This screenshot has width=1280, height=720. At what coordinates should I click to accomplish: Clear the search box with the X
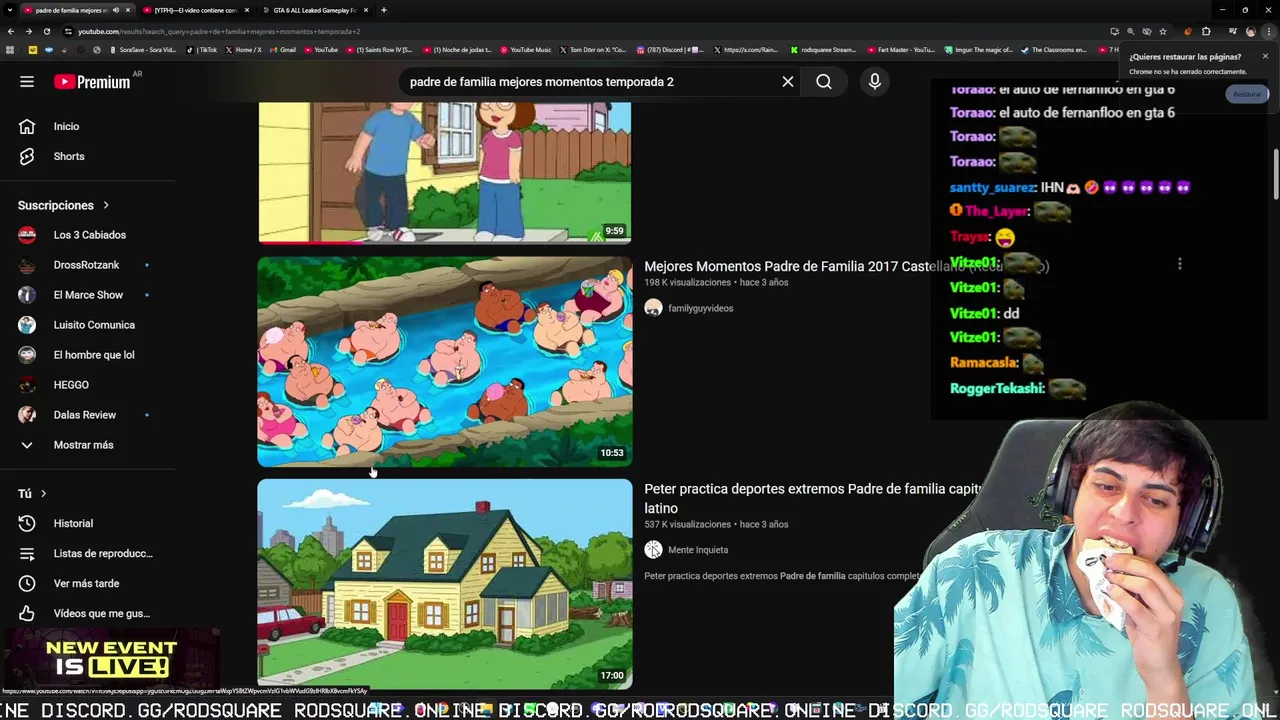pos(788,82)
